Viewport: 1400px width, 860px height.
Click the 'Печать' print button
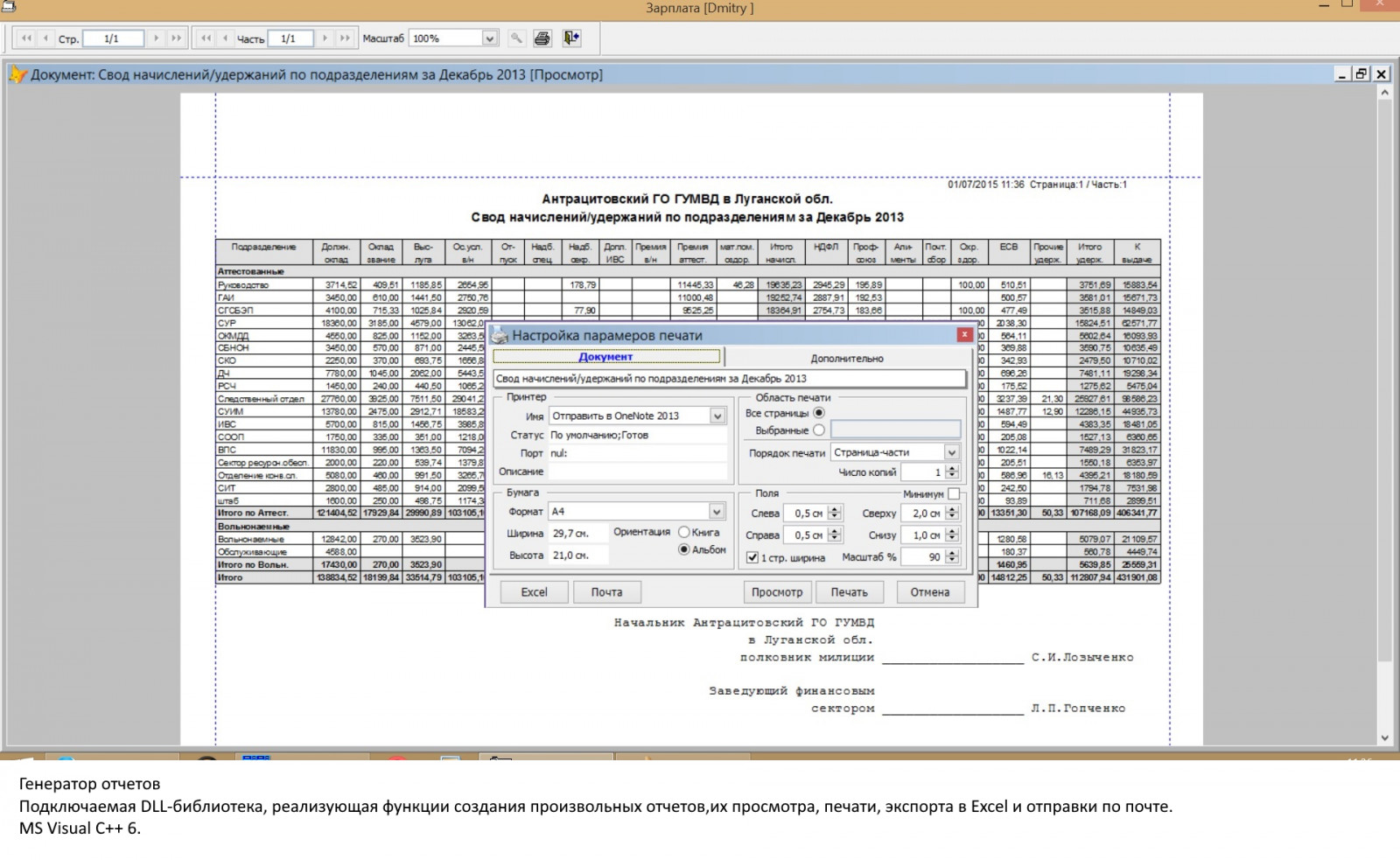click(x=849, y=592)
